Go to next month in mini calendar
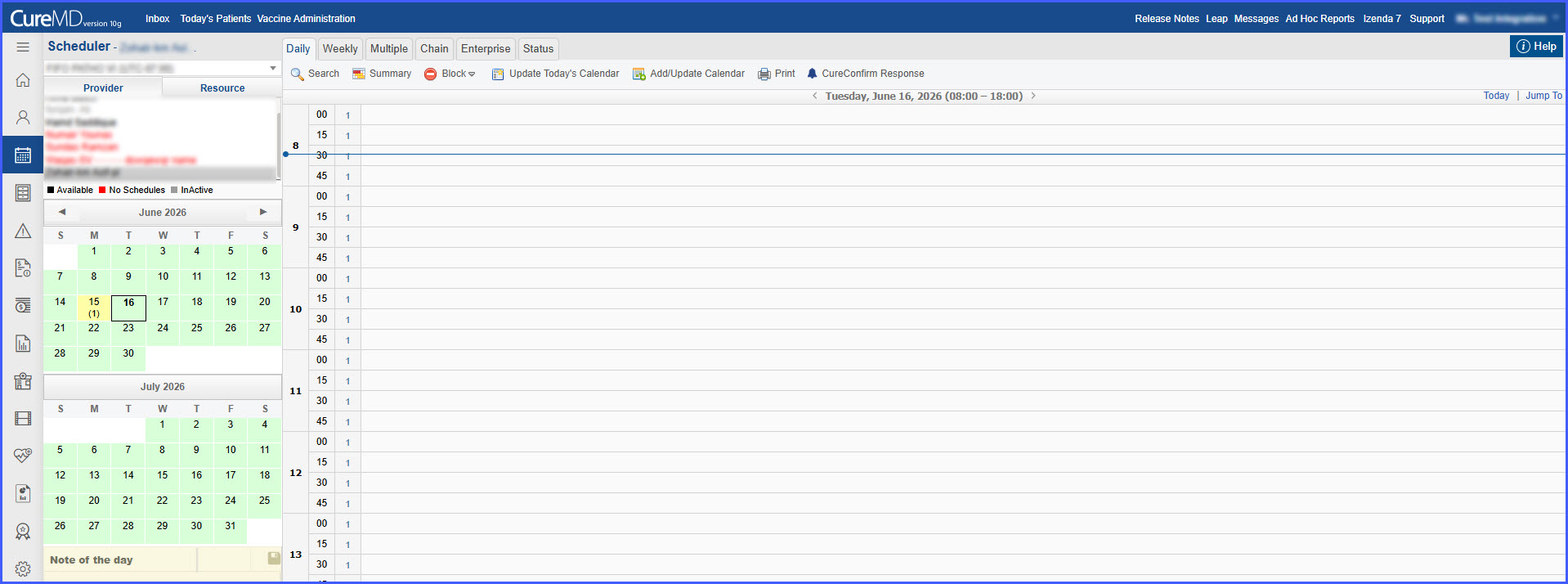This screenshot has width=1568, height=584. click(263, 212)
